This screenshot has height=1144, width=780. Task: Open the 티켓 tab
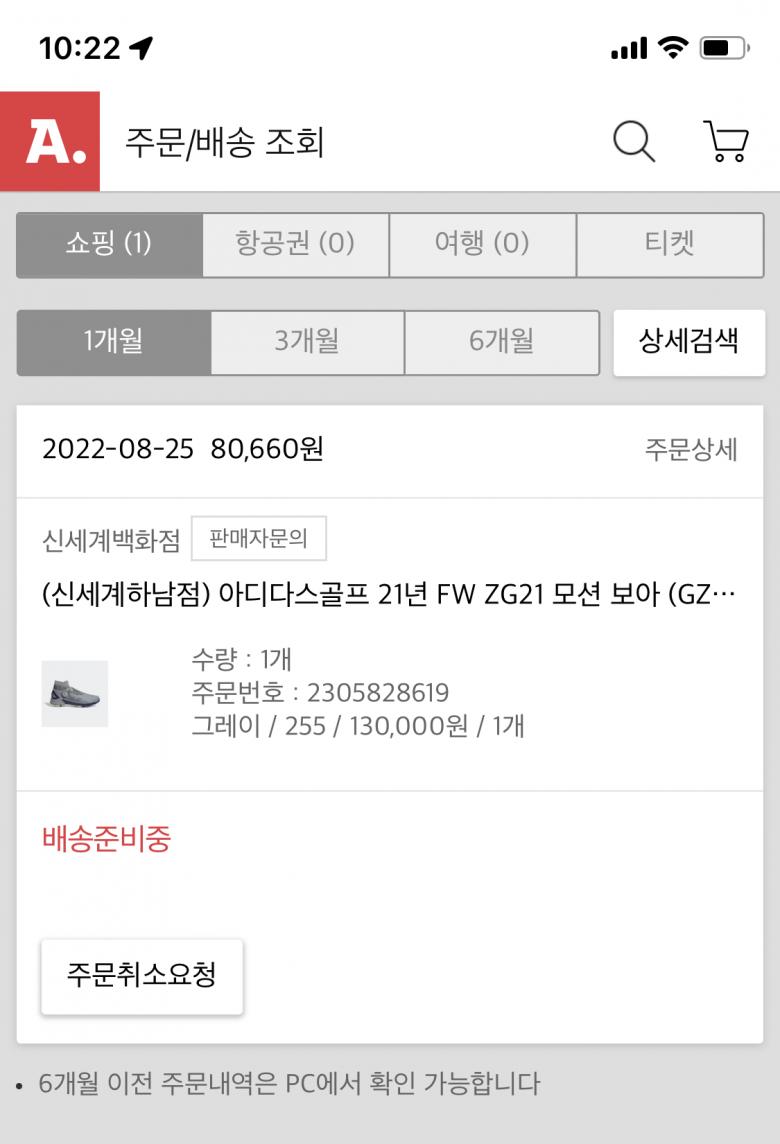(670, 244)
